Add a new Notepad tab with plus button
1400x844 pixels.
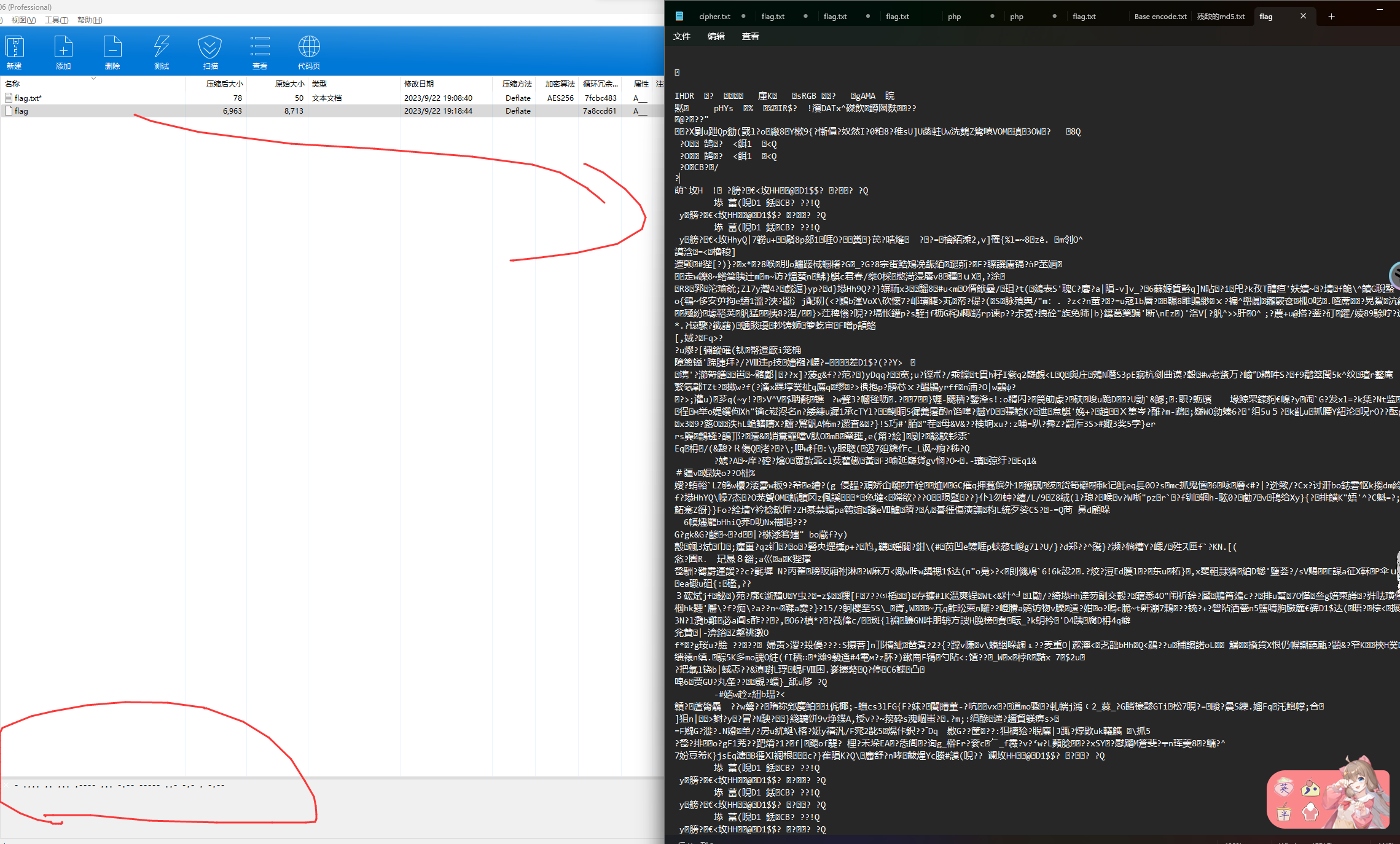pos(1331,17)
